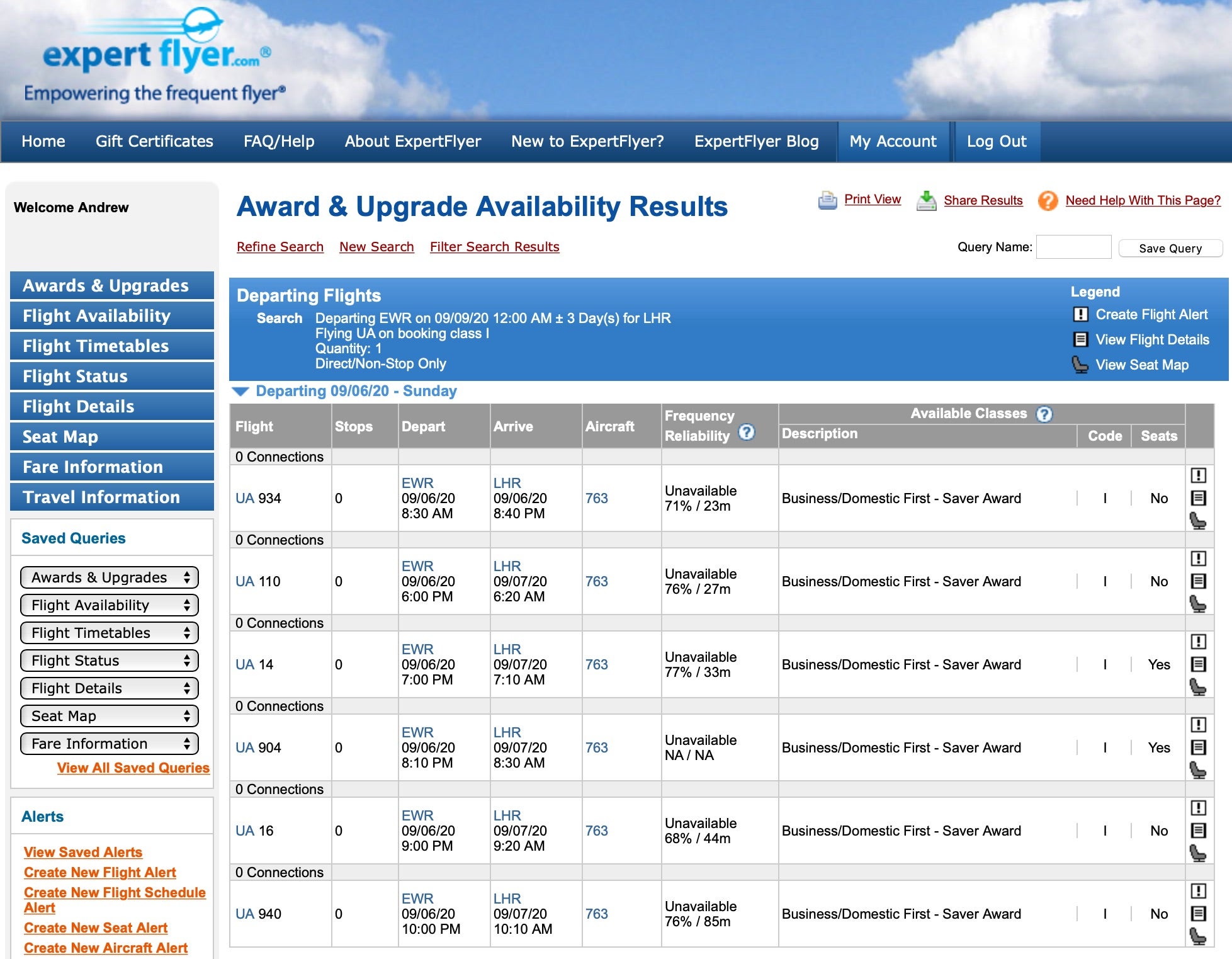Create flight alert for UA 904
Screen dimensions: 1232x959
tap(1198, 725)
